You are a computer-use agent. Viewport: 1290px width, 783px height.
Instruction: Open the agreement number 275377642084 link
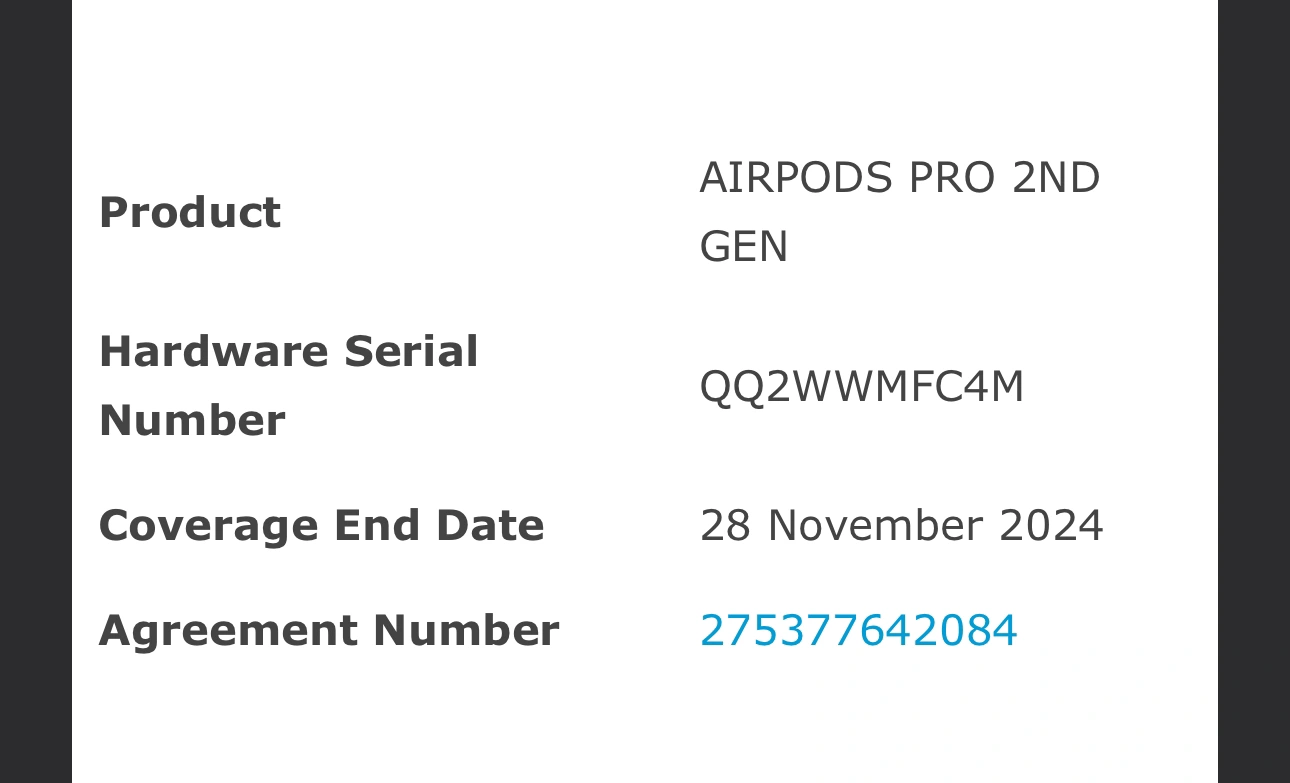point(858,630)
